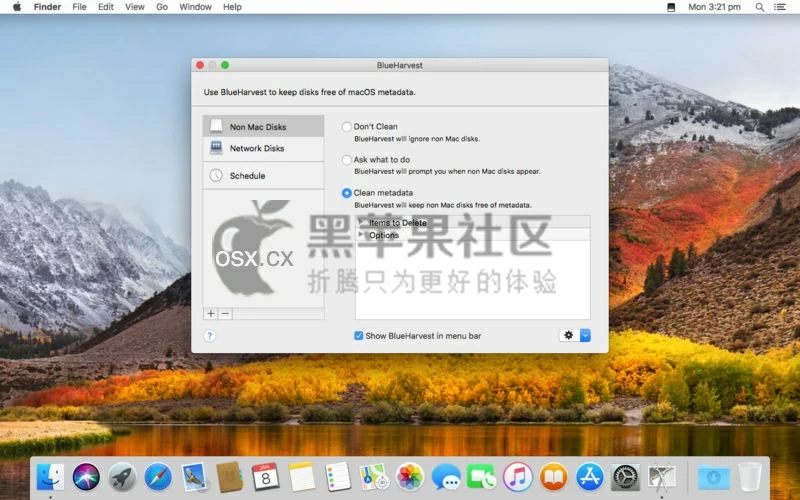Open Spotlight search in menu bar

click(x=760, y=7)
